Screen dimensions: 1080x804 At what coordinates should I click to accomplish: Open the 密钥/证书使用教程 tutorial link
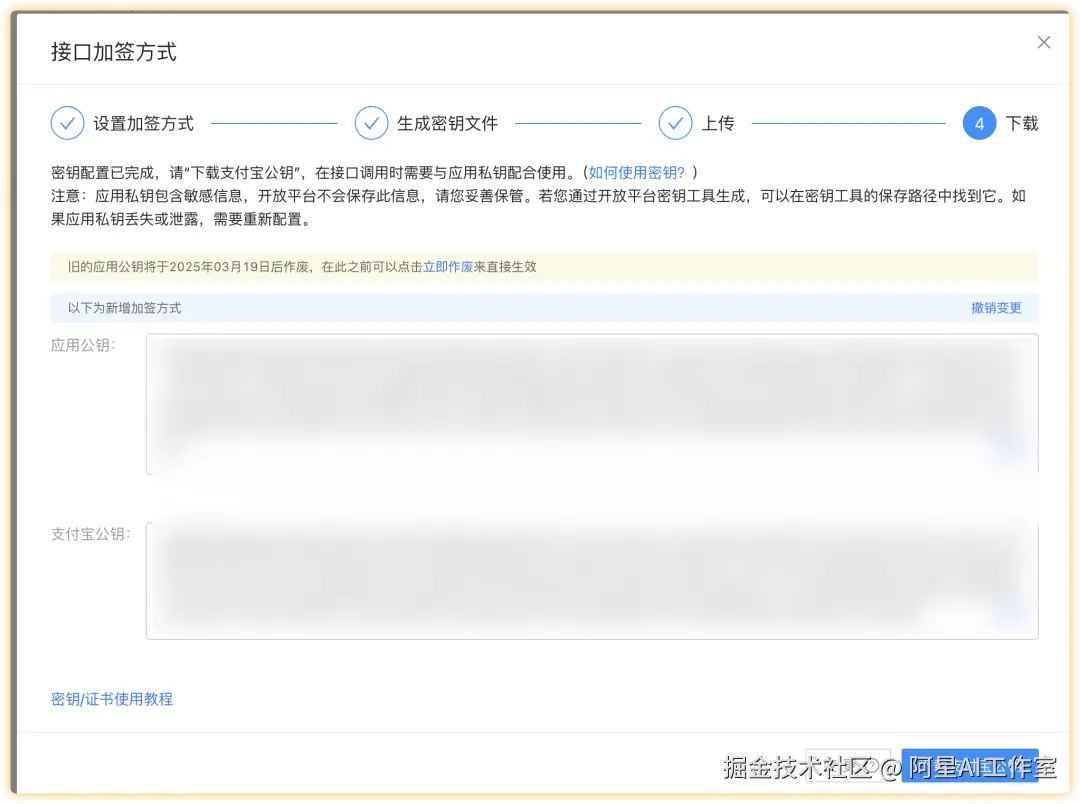point(111,699)
